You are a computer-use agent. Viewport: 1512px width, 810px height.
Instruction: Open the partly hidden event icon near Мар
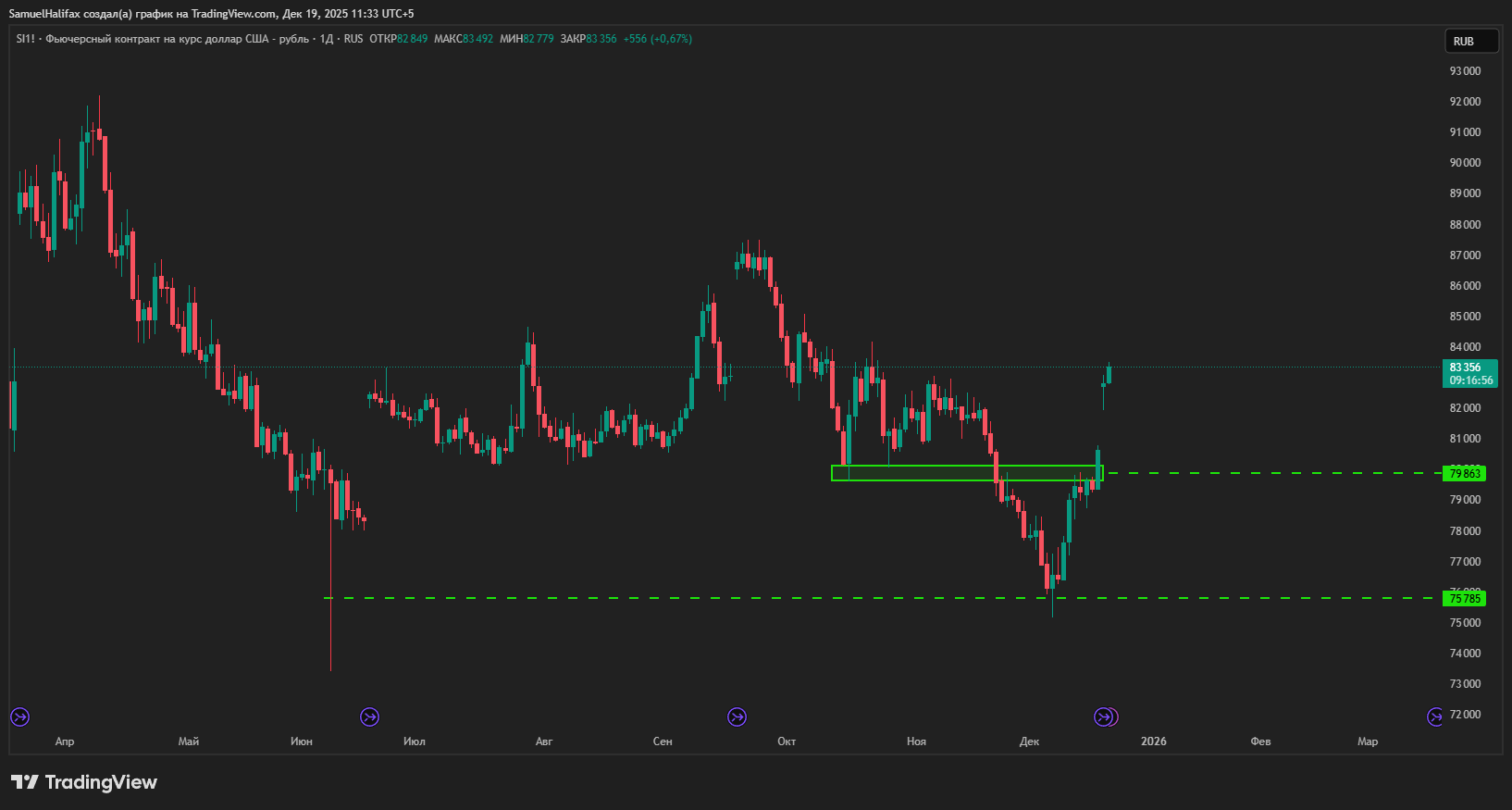click(1435, 717)
